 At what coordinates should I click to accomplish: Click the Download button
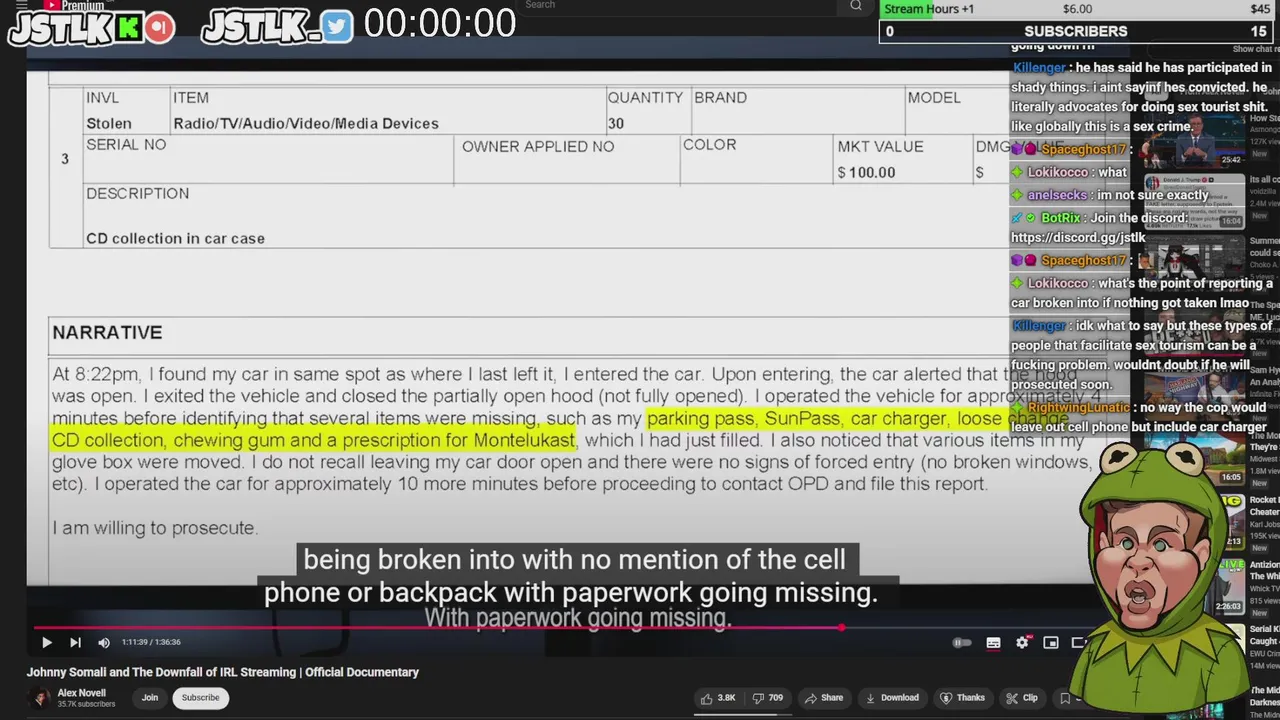click(892, 698)
